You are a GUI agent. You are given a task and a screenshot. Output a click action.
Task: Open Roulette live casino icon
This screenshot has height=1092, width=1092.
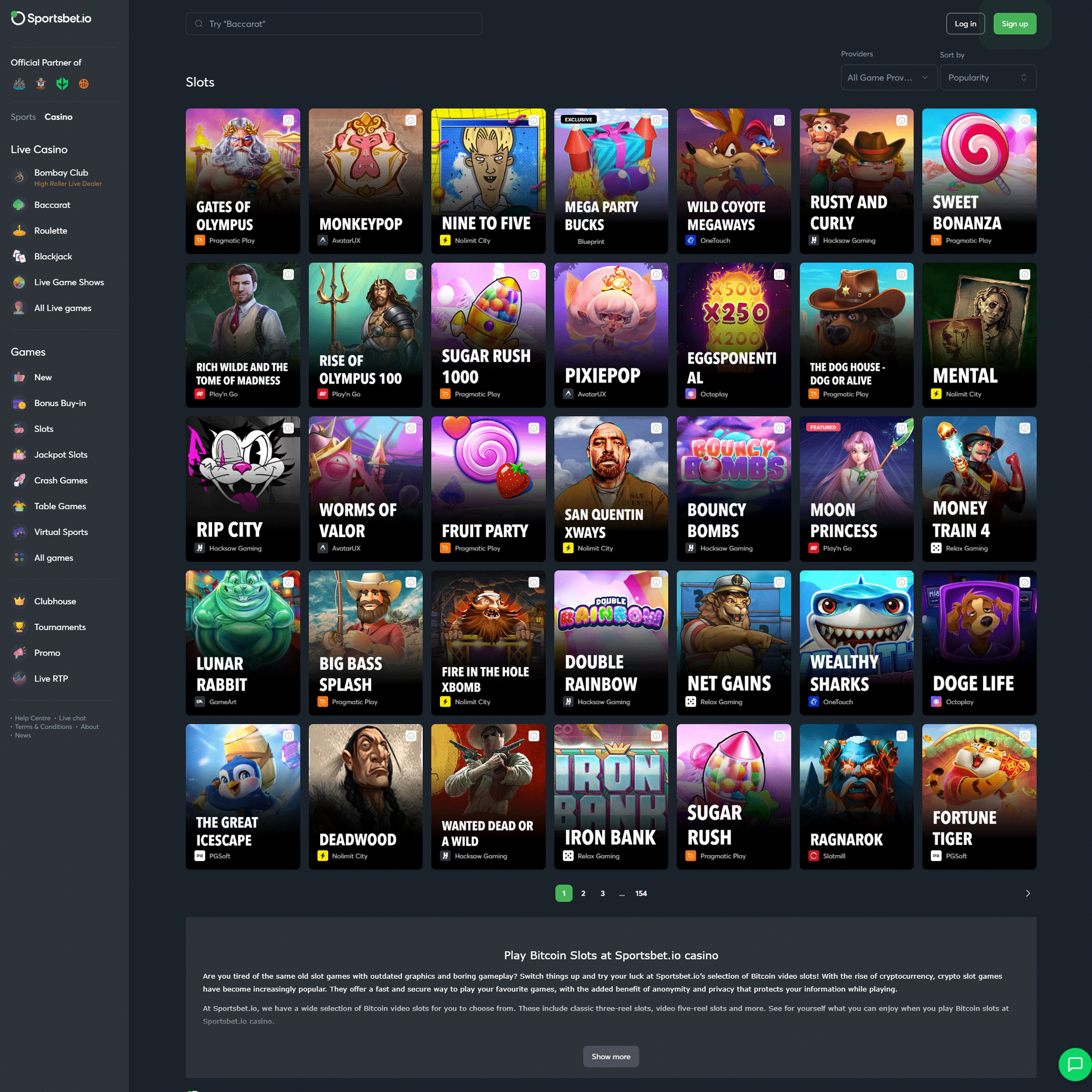click(x=19, y=230)
